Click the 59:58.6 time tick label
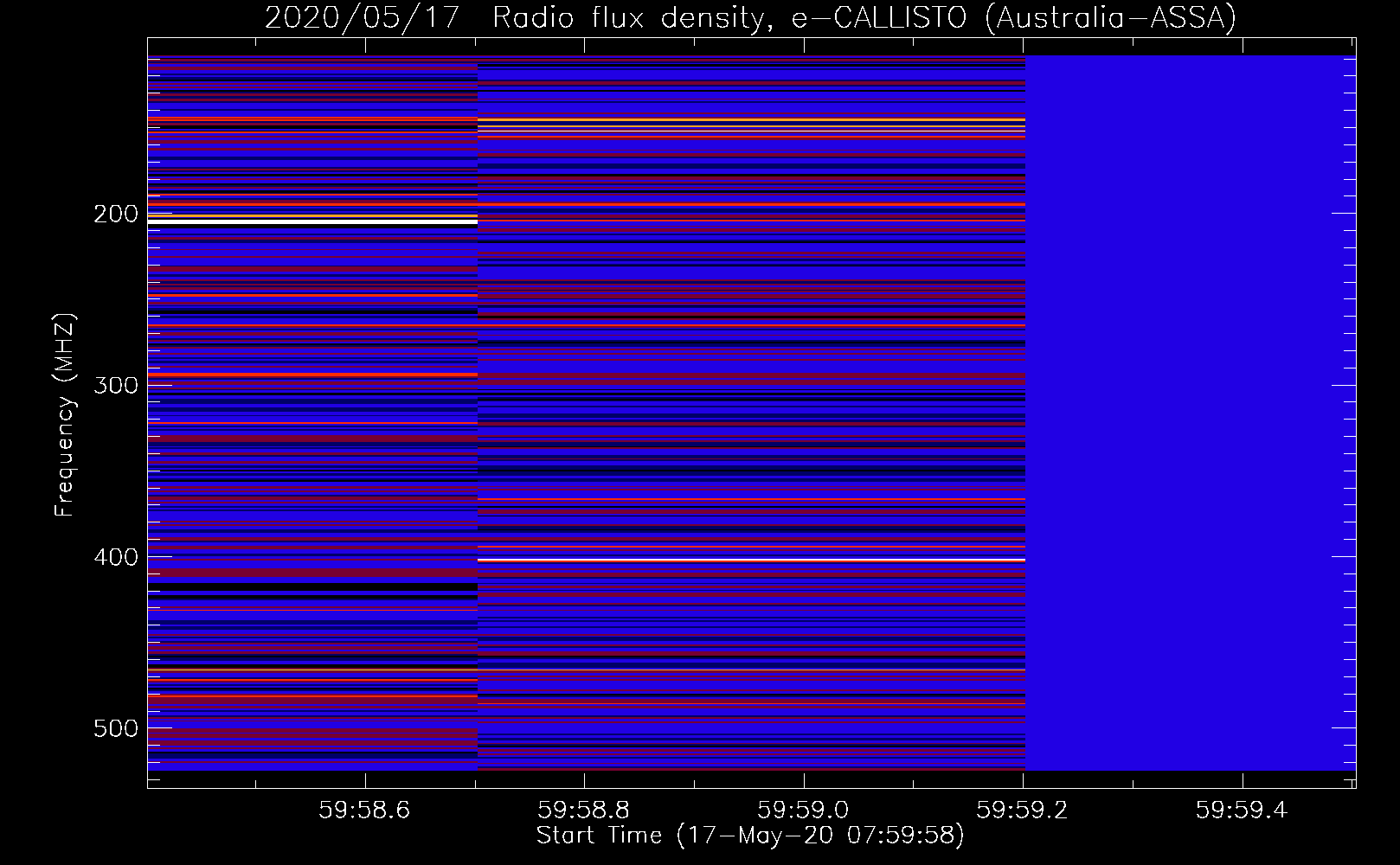1400x865 pixels. coord(364,810)
